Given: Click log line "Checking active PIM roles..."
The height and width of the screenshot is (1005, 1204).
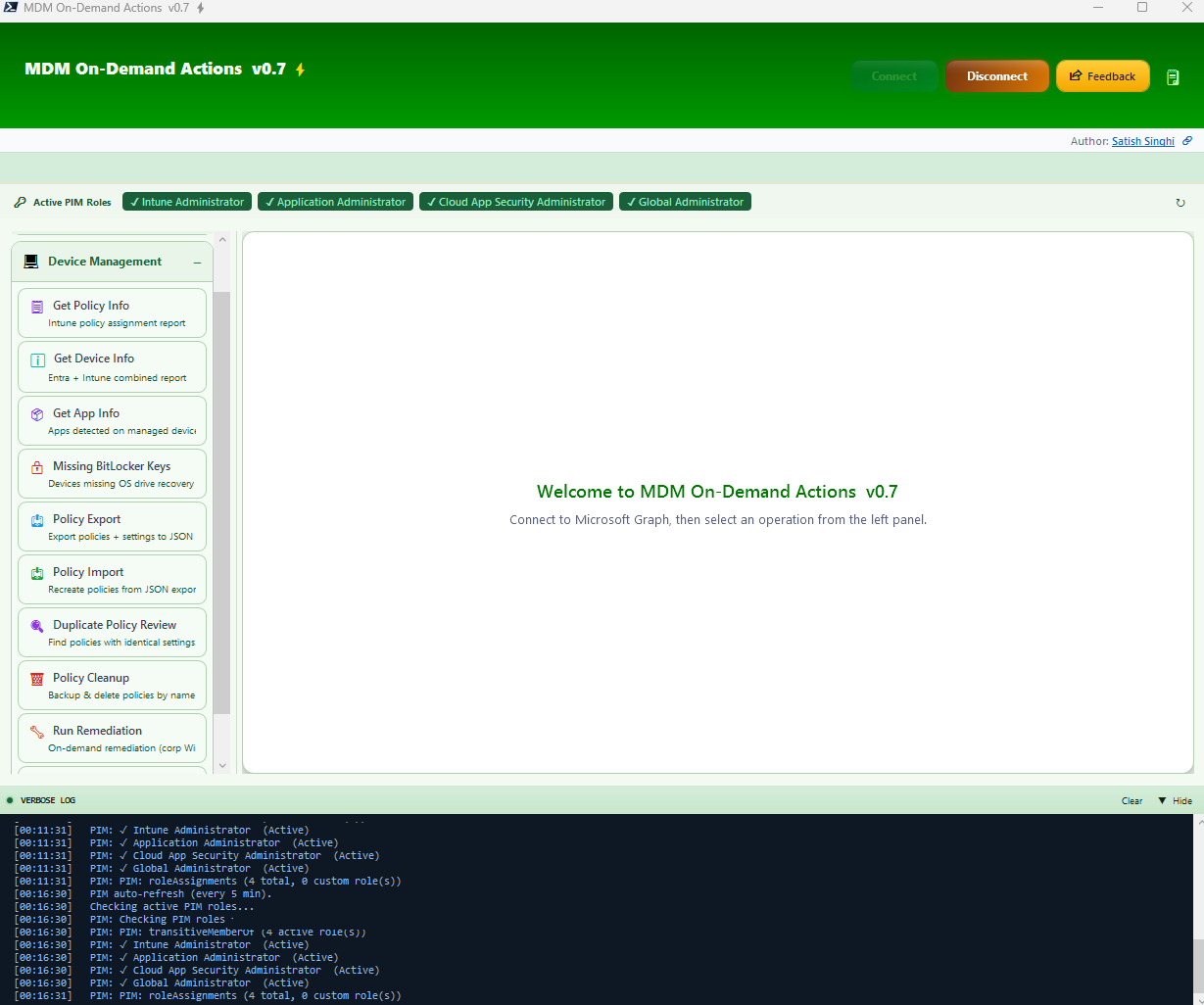Looking at the screenshot, I should click(171, 906).
